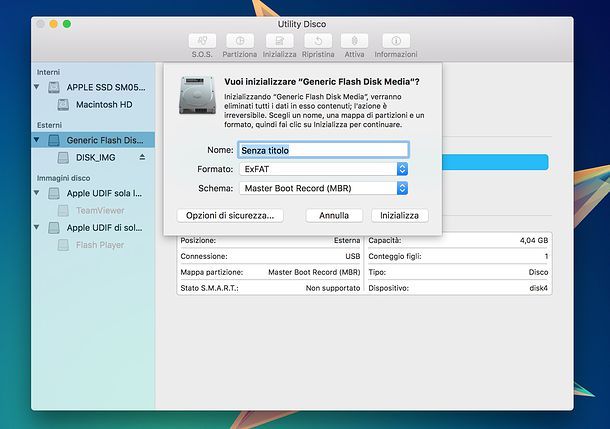Select APPLE SSD SM05 in the sidebar

pos(106,88)
